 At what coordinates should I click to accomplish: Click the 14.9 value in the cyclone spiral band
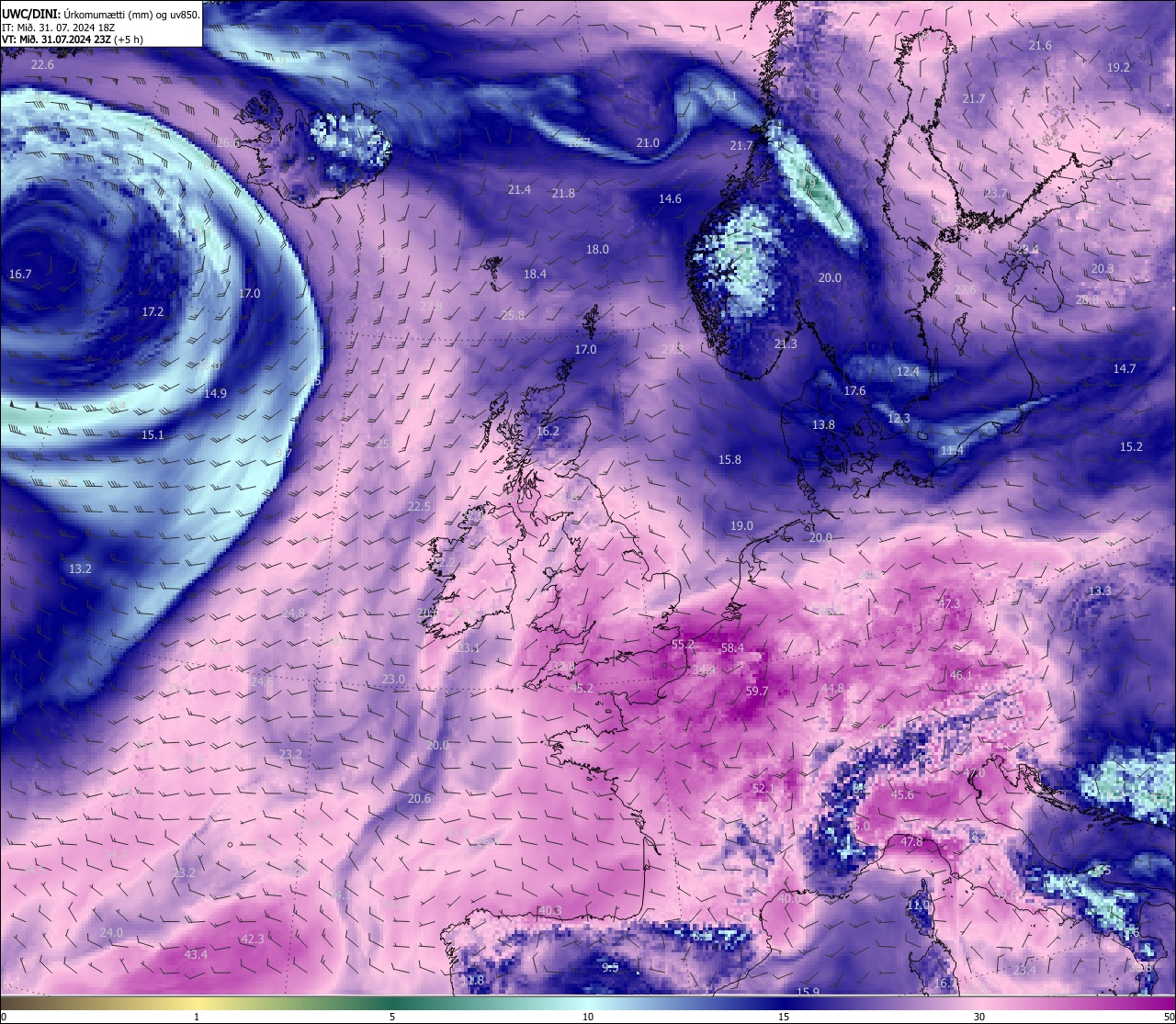[215, 394]
